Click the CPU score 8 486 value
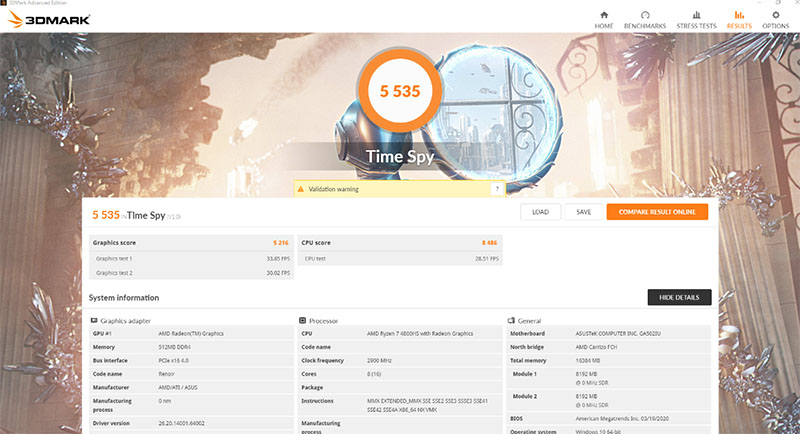Viewport: 800px width, 434px height. click(489, 243)
